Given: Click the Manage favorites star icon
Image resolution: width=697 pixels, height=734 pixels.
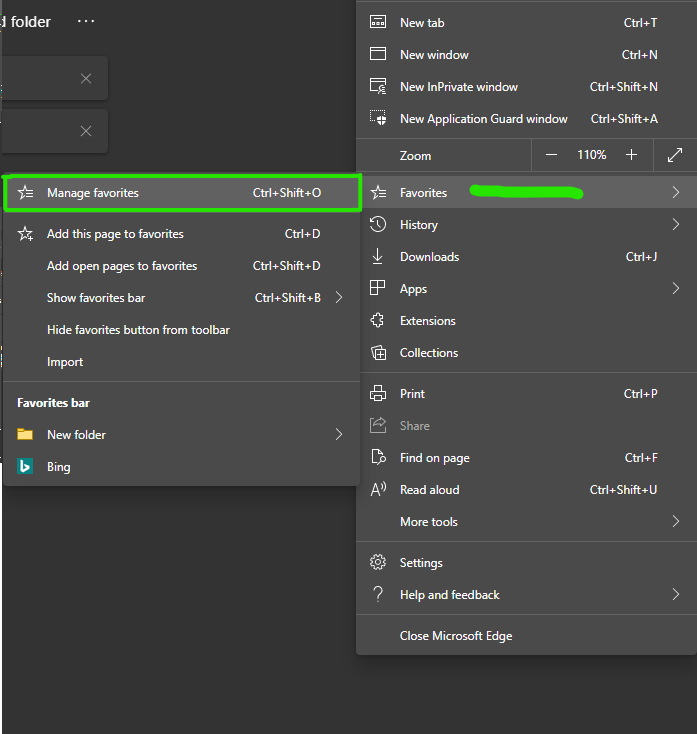Looking at the screenshot, I should click(x=25, y=192).
